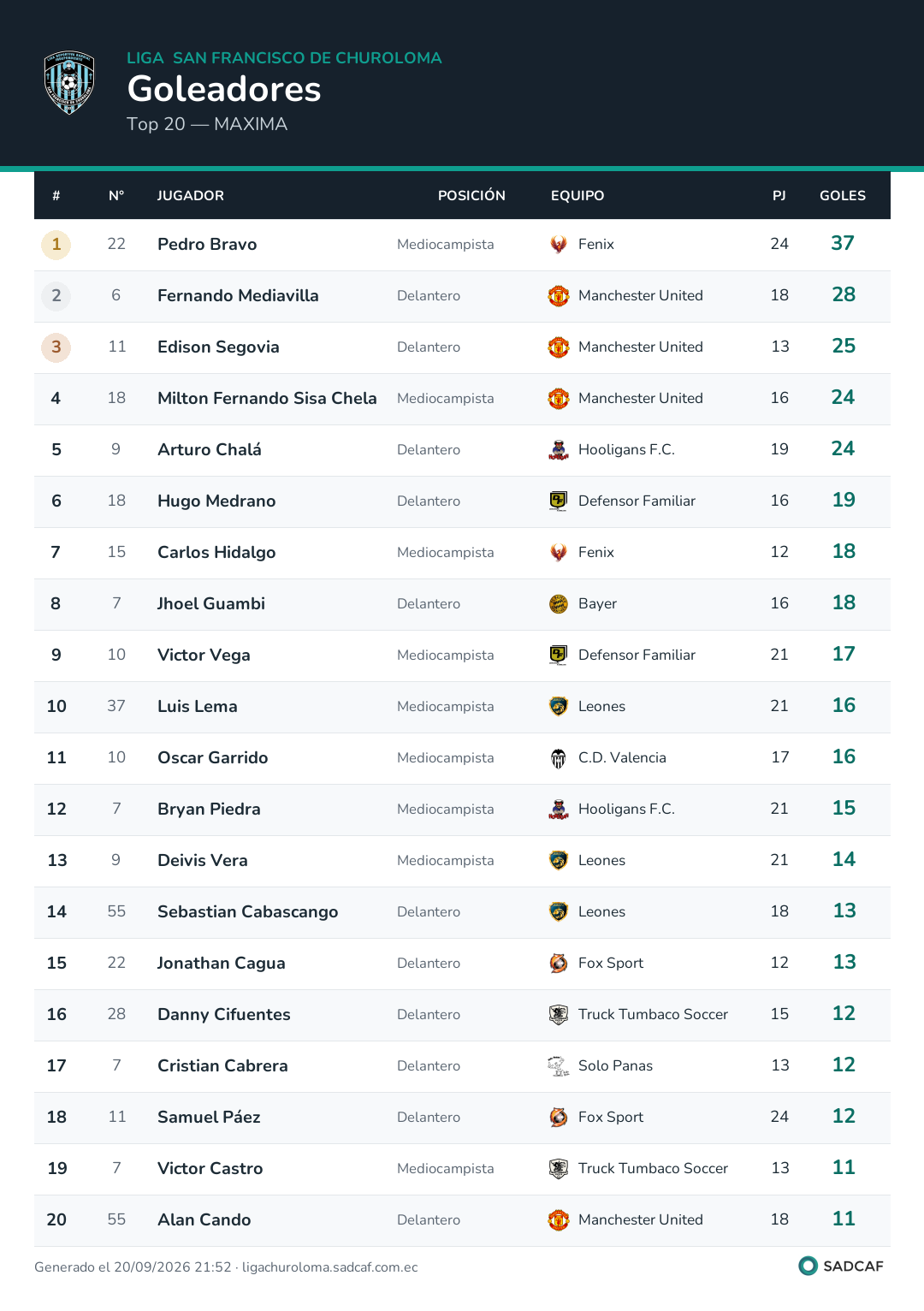Viewport: 924px width, 1311px height.
Task: Click C.D. Valencia logo in Oscar Garrido row
Action: tap(559, 758)
